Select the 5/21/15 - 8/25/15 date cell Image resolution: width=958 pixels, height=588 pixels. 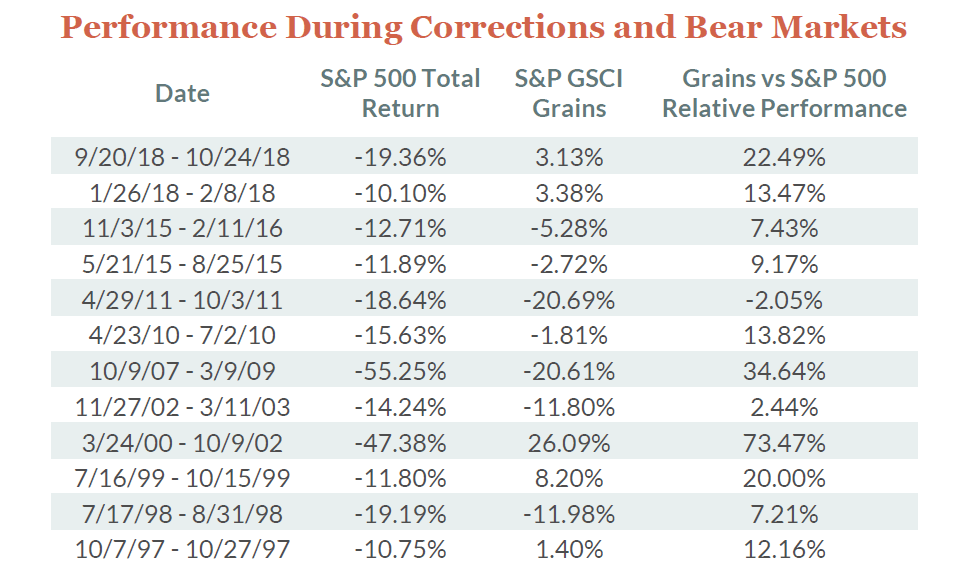click(x=182, y=264)
